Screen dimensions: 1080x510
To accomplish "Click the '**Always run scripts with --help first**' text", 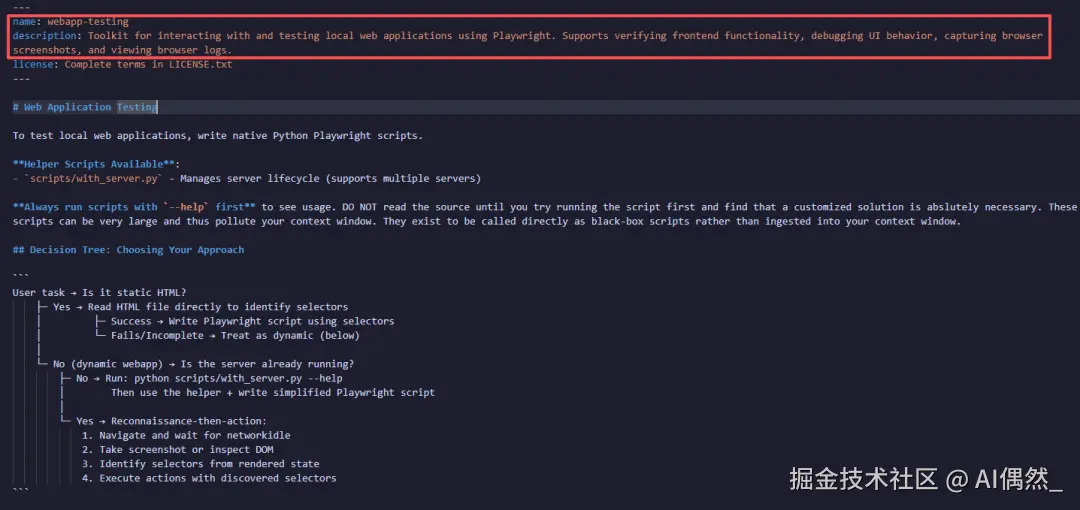I will click(134, 207).
